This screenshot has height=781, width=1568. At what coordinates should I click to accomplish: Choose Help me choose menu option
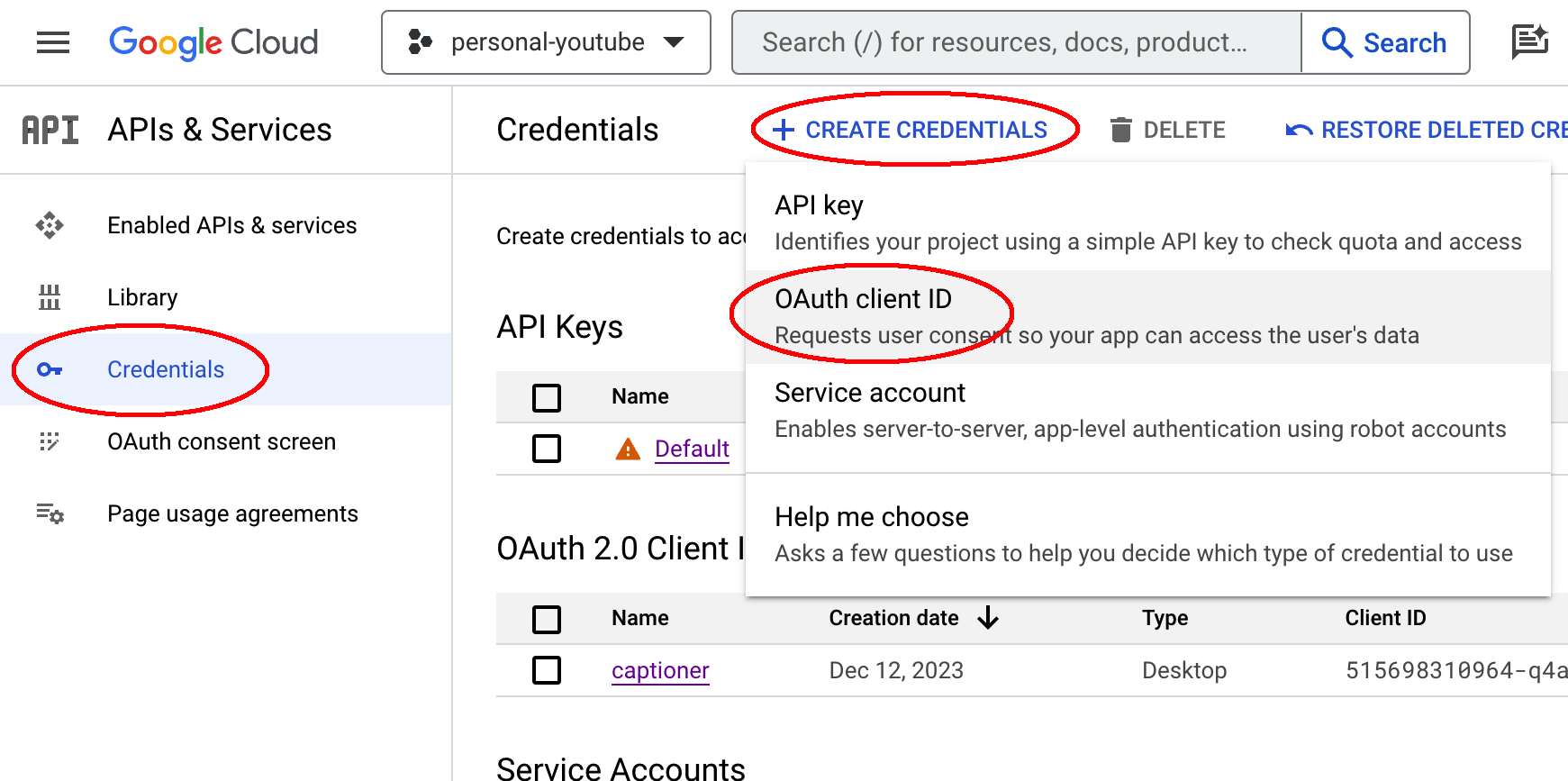[x=1148, y=535]
